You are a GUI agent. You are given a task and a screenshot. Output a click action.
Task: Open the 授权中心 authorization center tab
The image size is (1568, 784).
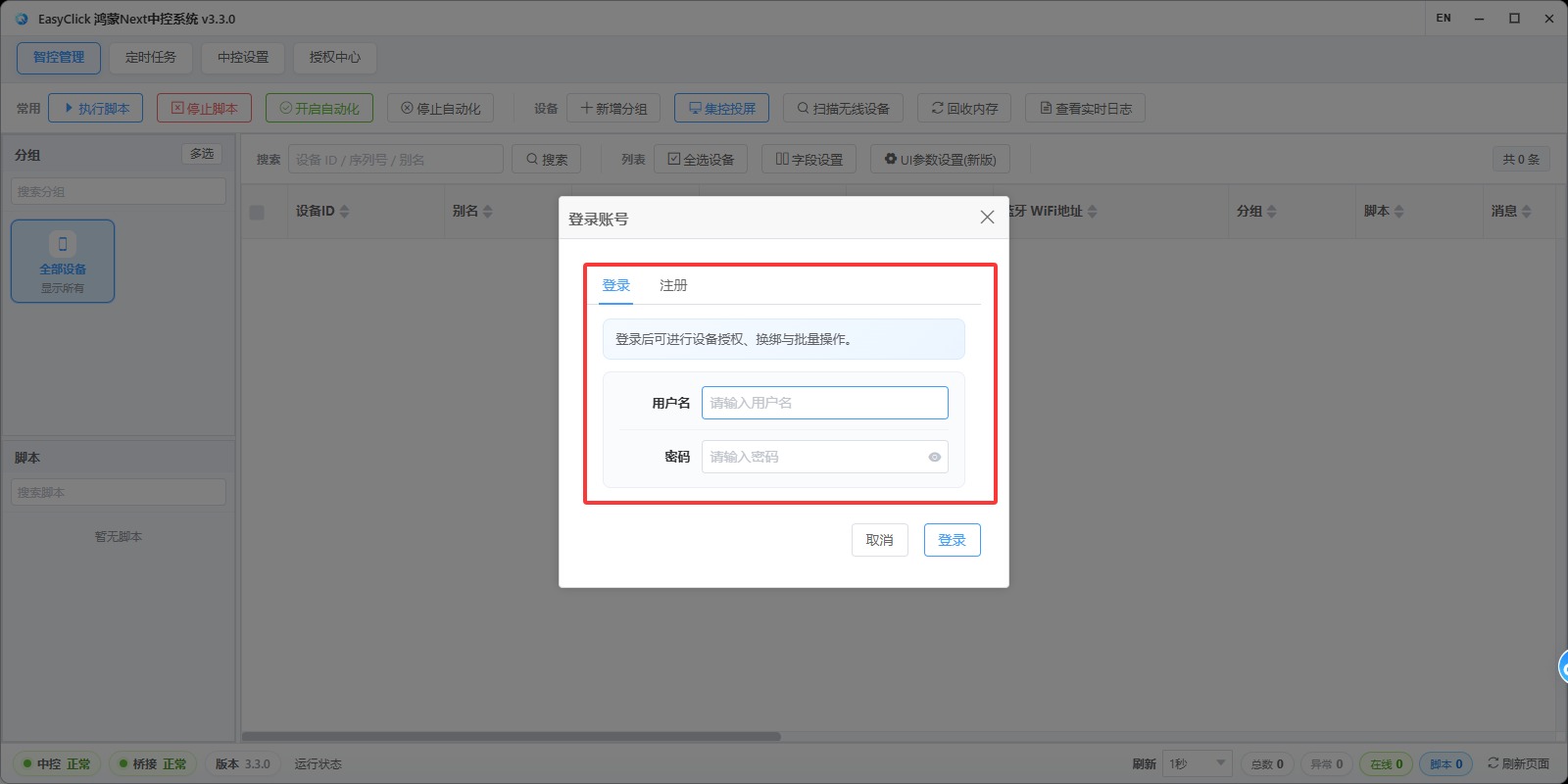[335, 58]
